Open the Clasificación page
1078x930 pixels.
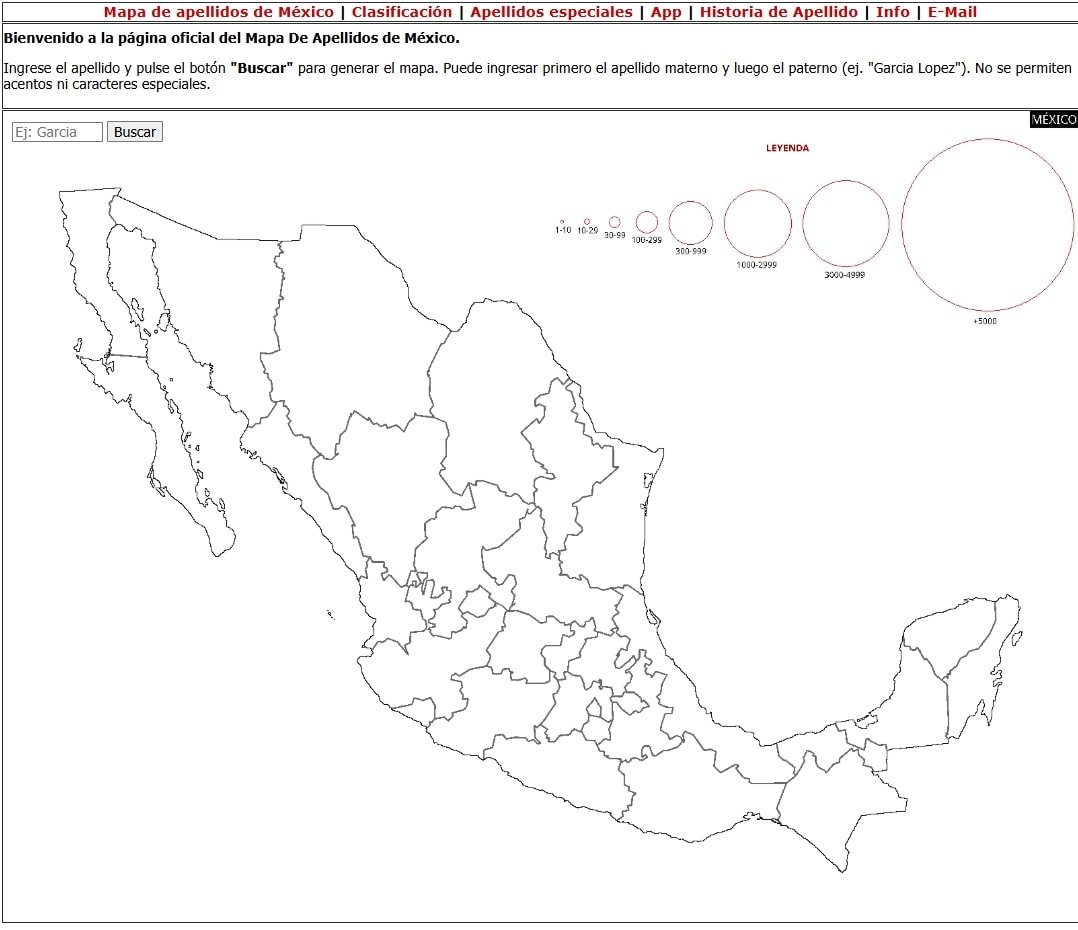tap(401, 12)
